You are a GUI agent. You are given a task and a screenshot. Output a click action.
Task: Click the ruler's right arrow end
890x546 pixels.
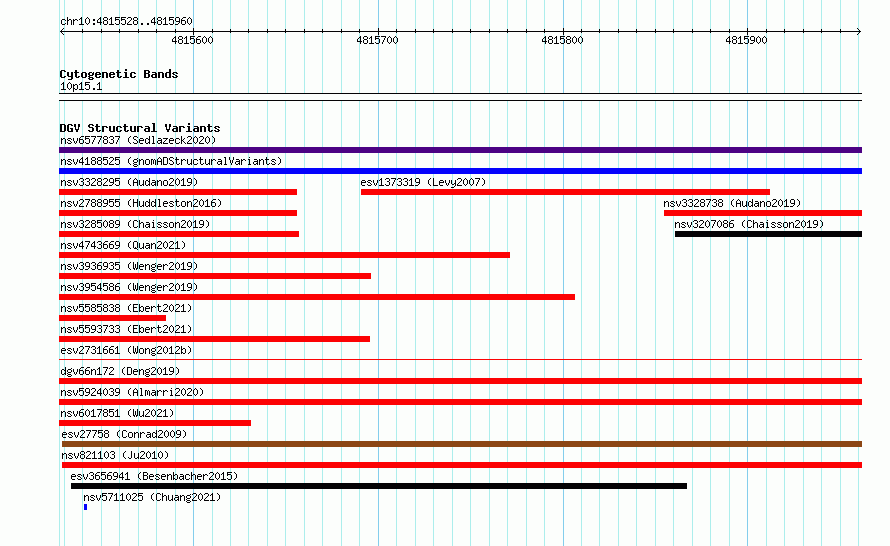pos(859,32)
